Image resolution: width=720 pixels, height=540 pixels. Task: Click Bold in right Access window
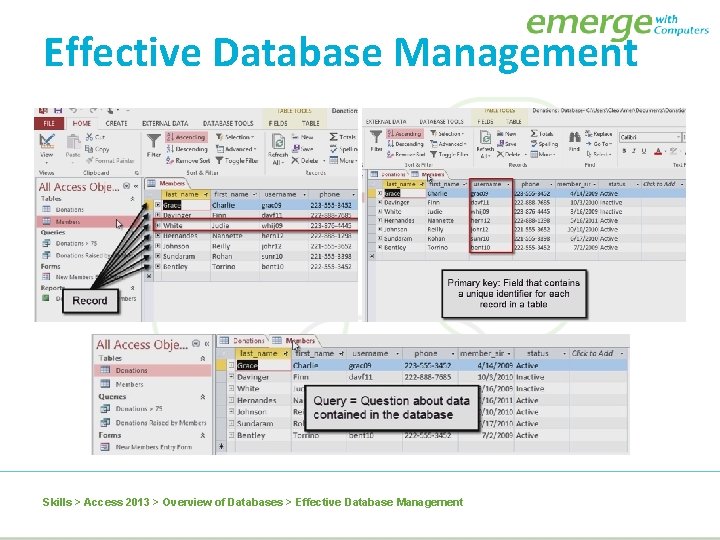click(x=624, y=151)
